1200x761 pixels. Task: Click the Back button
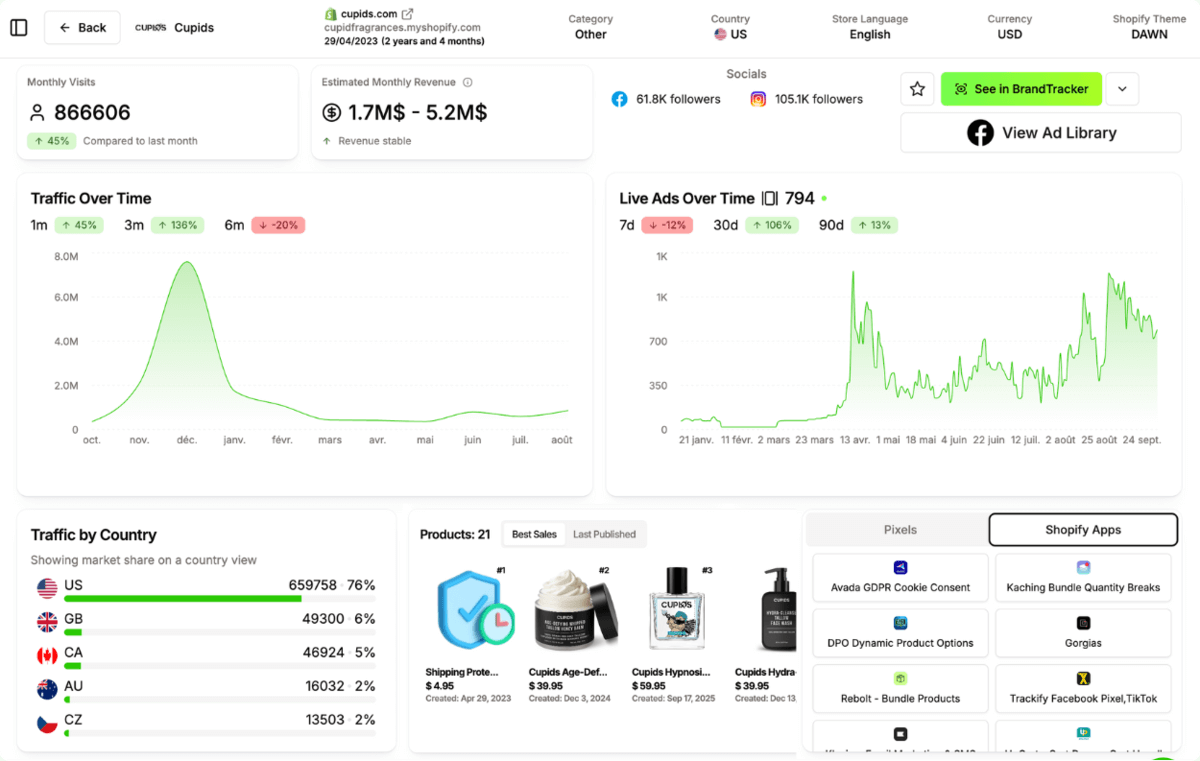coord(82,27)
